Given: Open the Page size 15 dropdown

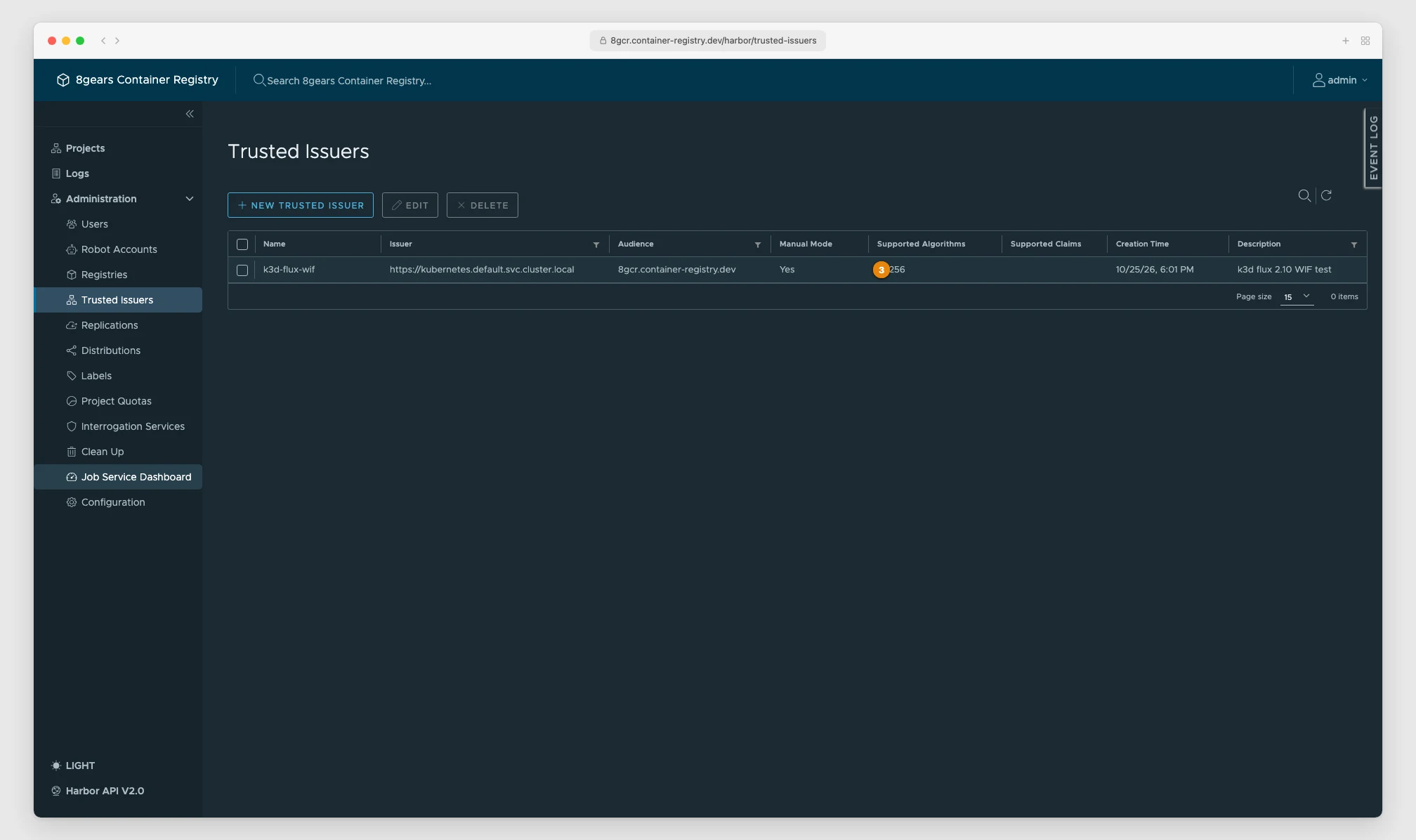Looking at the screenshot, I should click(x=1297, y=296).
